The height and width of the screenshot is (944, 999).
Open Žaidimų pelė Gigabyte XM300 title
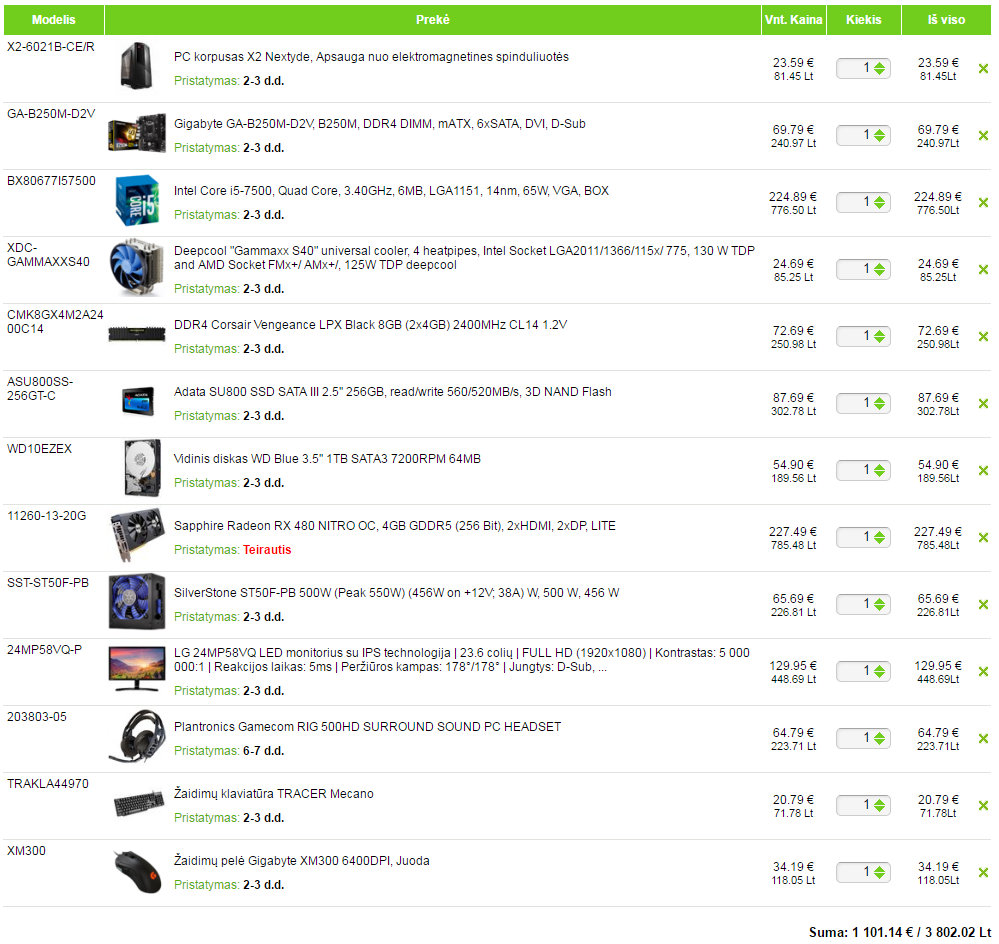[302, 861]
